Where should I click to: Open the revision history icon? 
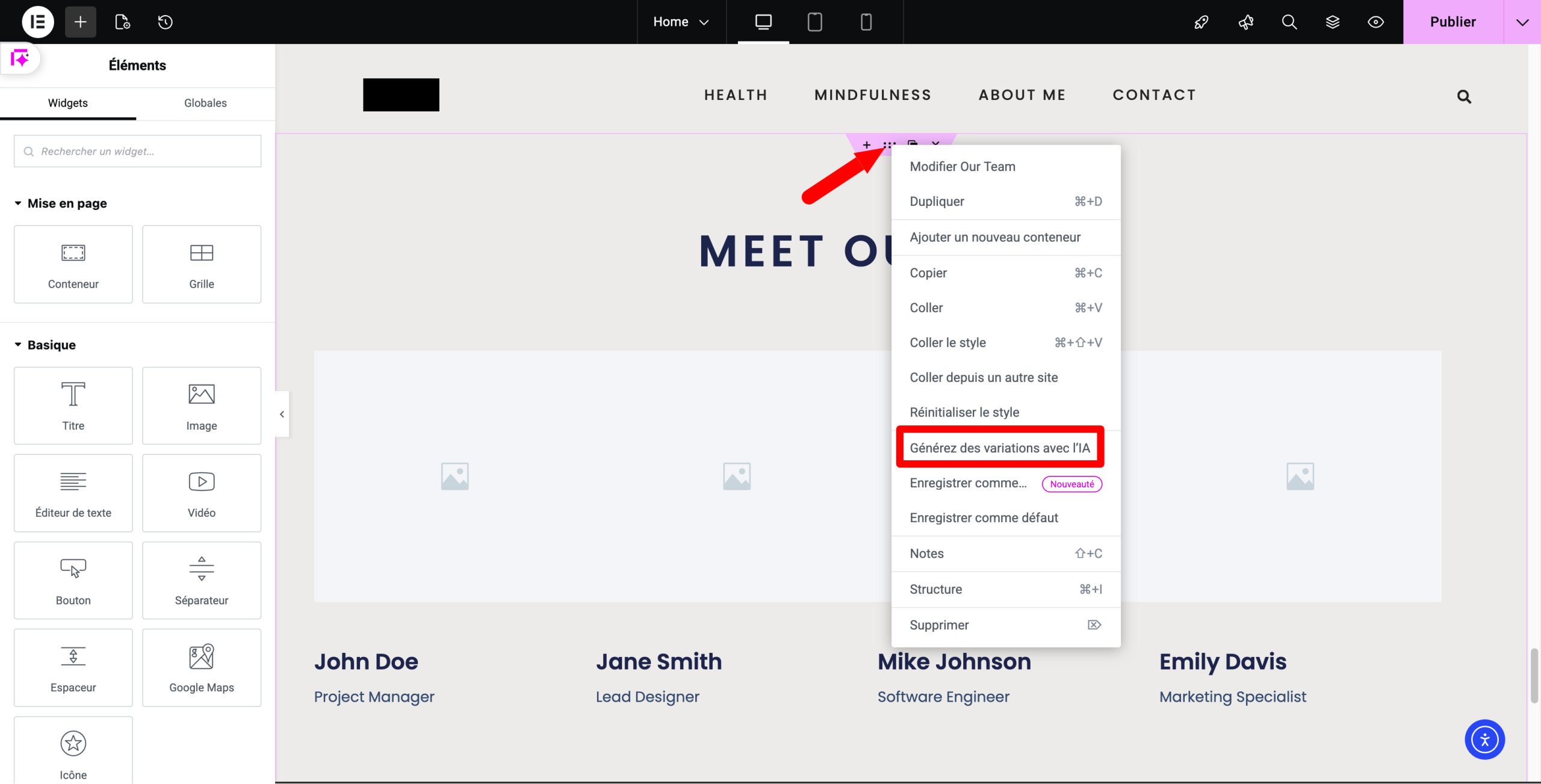coord(165,22)
